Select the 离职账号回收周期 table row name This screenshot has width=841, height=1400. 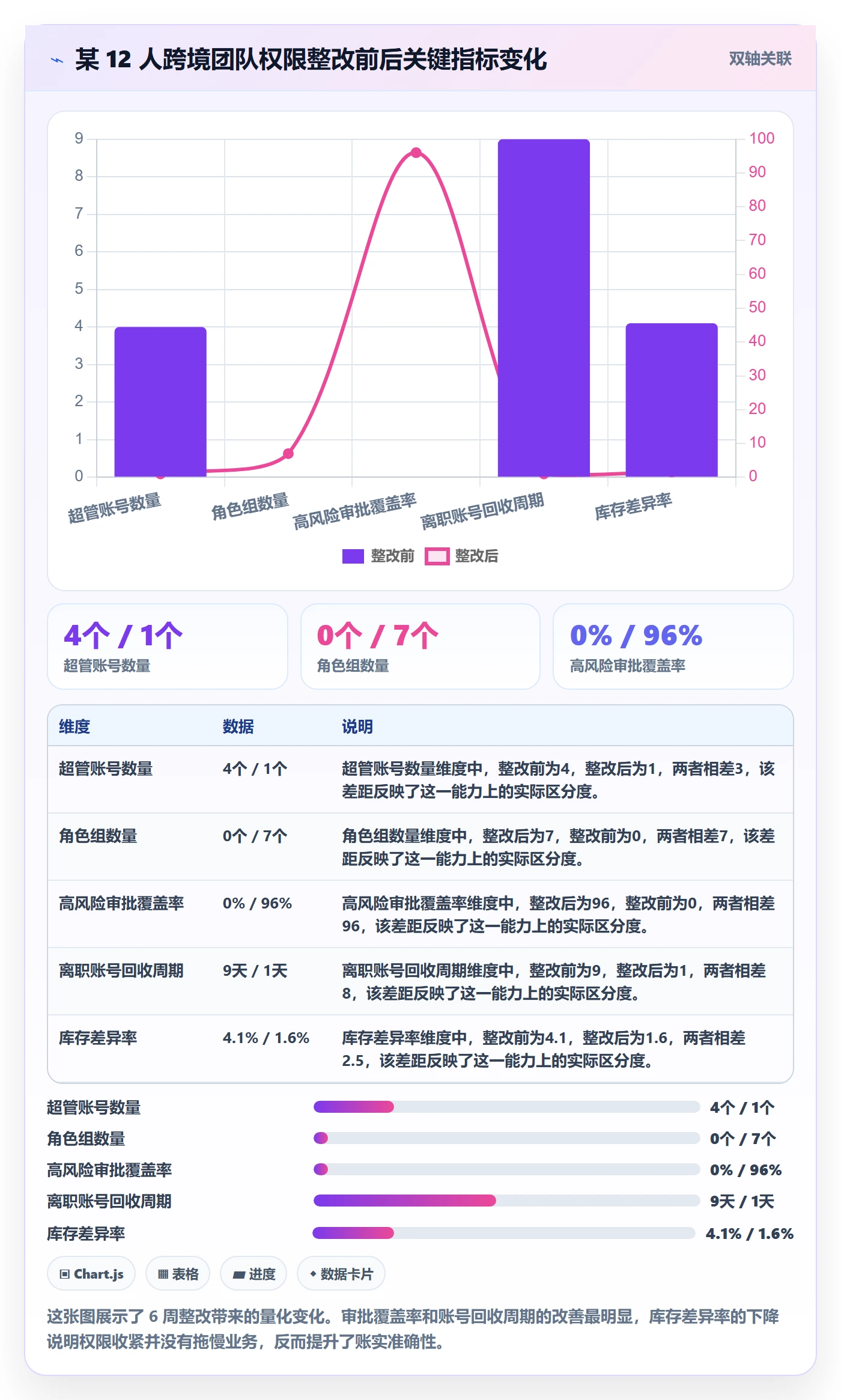click(121, 970)
